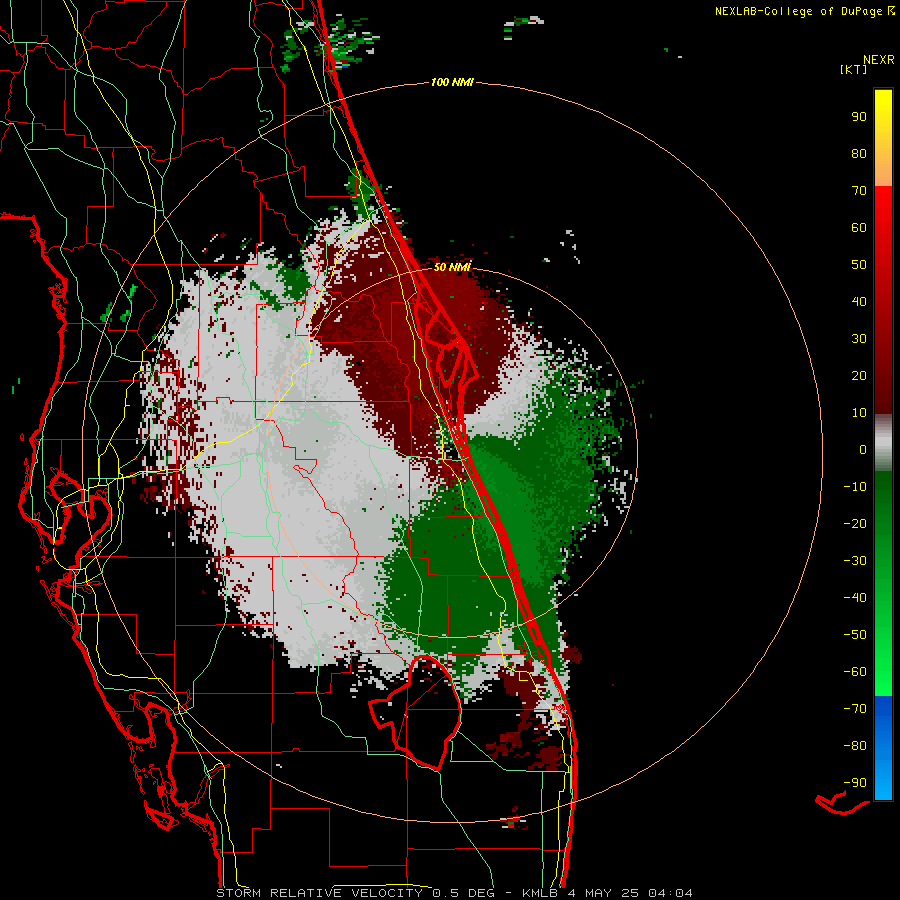Click the 'STORM RELATIVE VELOCITY 0.5 DEG' caption

(x=355, y=893)
